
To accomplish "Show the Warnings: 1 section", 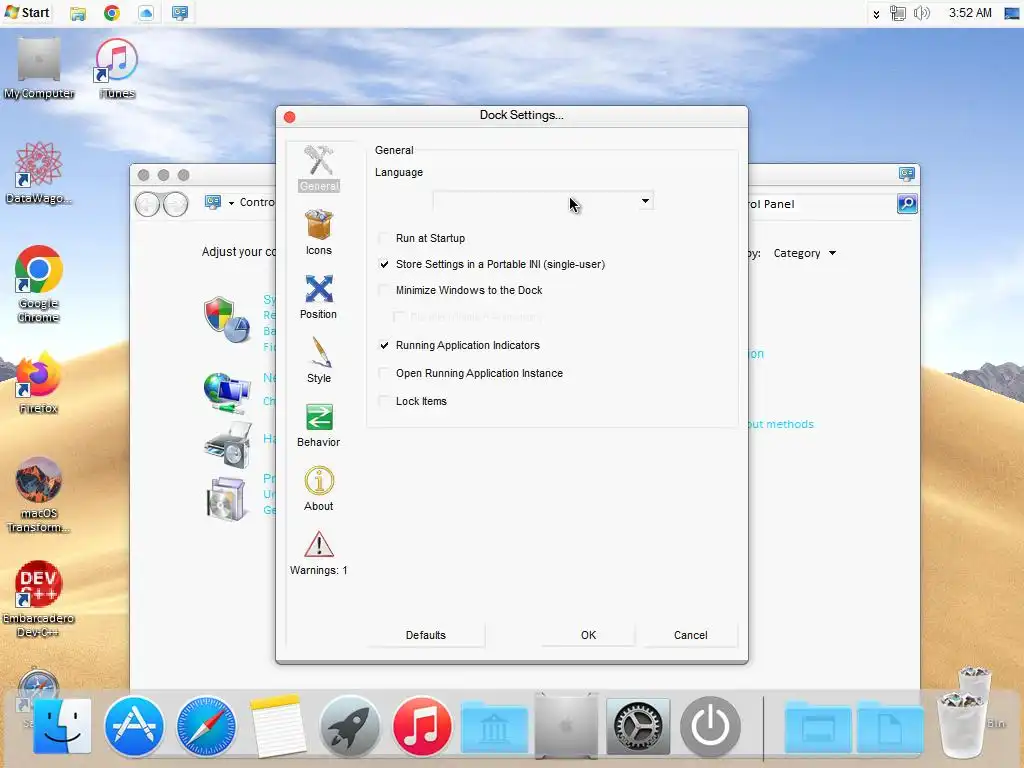I will [319, 553].
